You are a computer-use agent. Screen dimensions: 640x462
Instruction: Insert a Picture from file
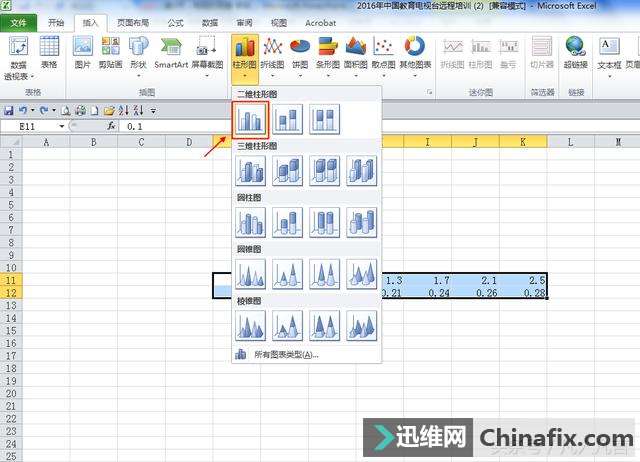tap(82, 53)
